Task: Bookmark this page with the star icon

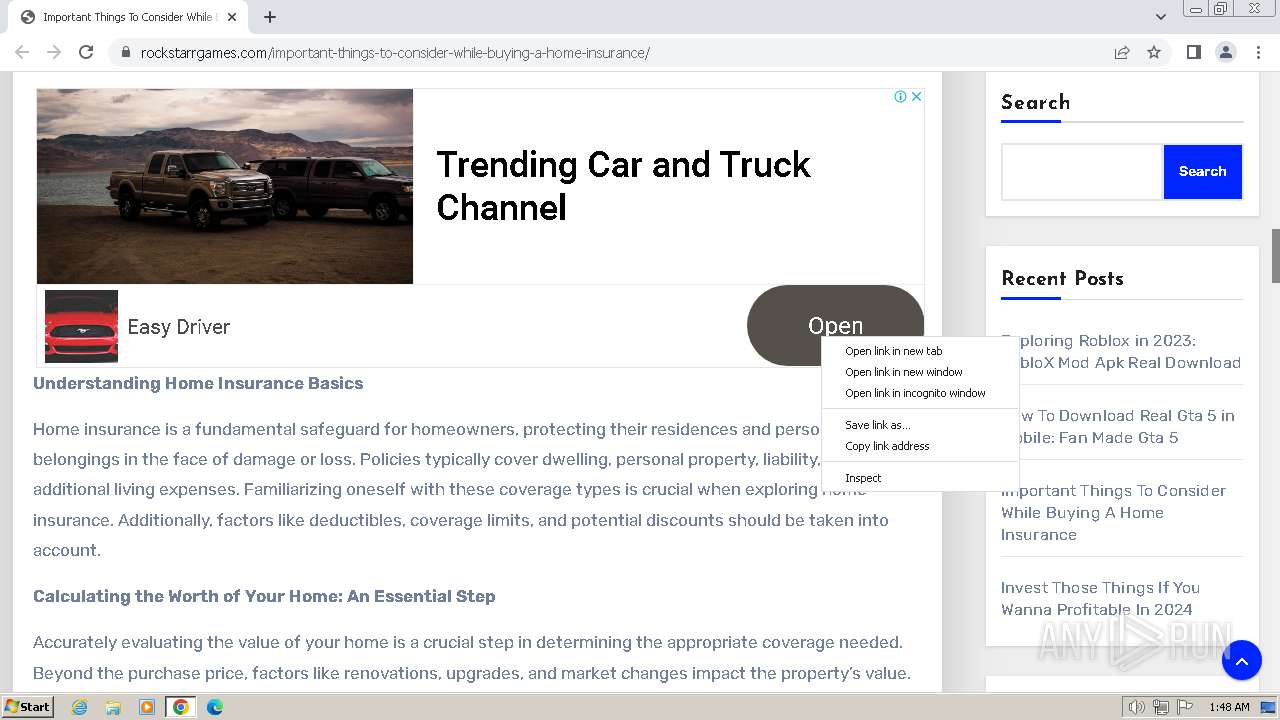Action: click(x=1154, y=52)
